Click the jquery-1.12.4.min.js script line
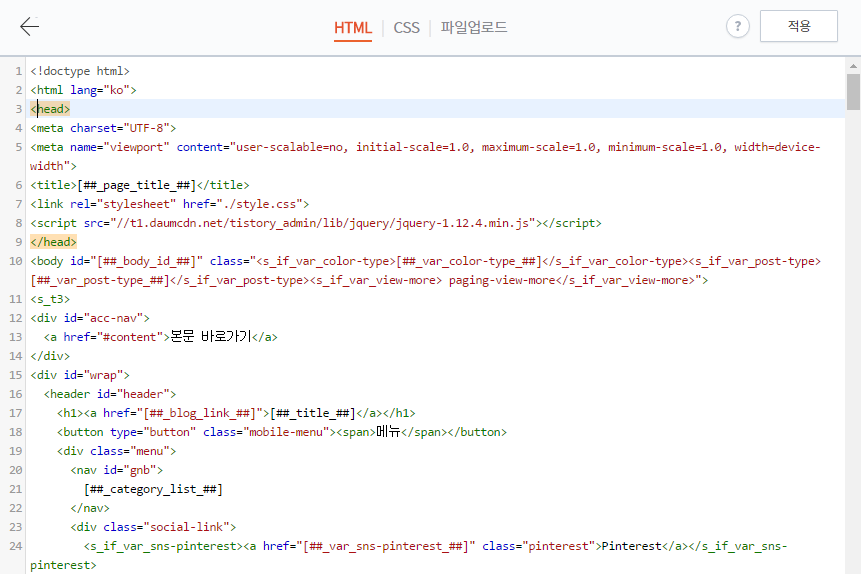This screenshot has height=574, width=861. tap(316, 223)
